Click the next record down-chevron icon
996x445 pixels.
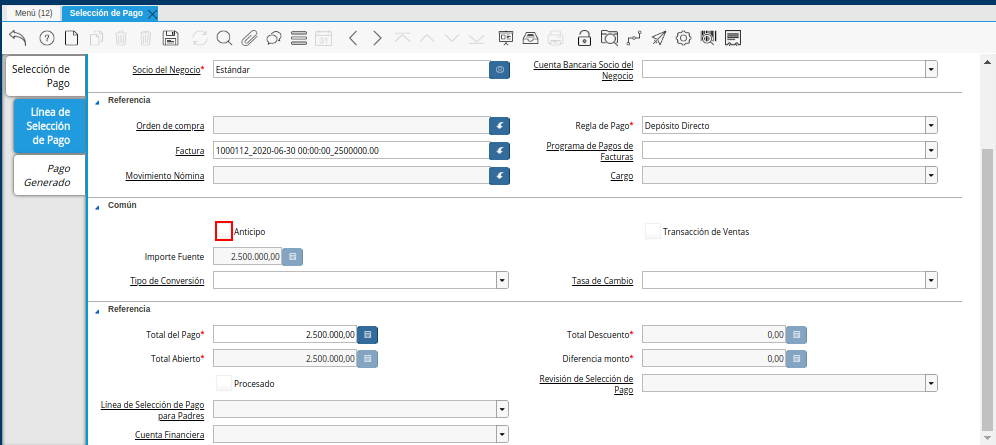pos(452,38)
